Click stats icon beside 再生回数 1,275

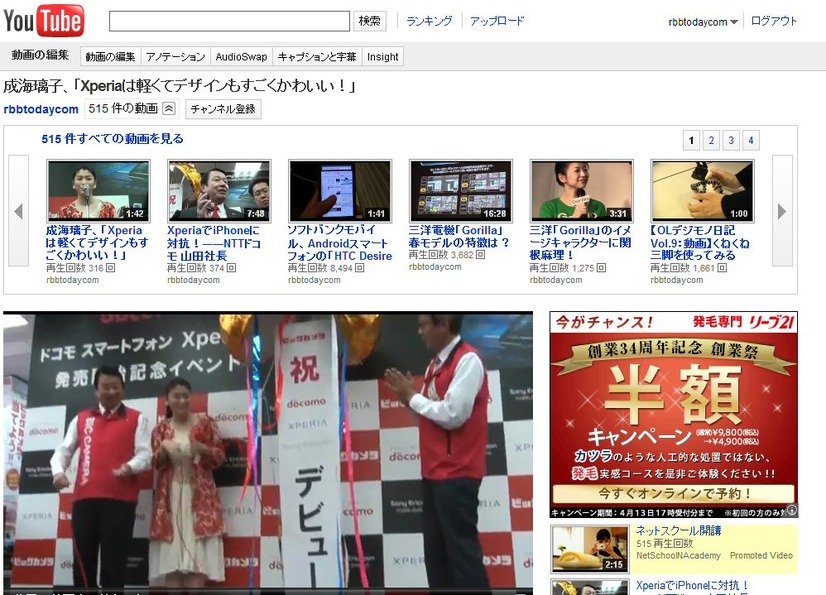pyautogui.click(x=601, y=268)
